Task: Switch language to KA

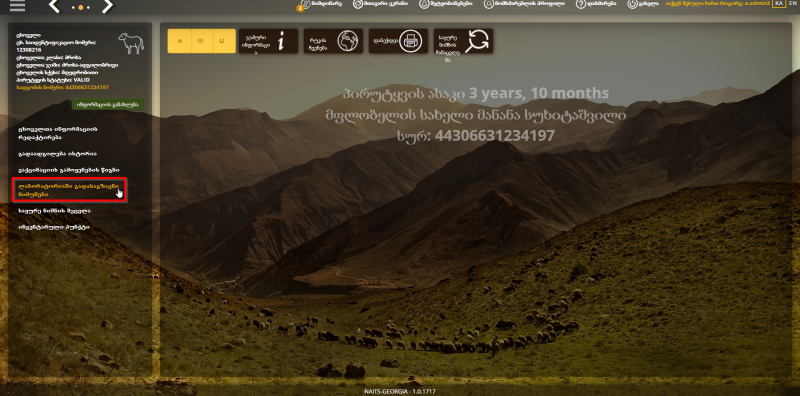Action: tap(779, 4)
